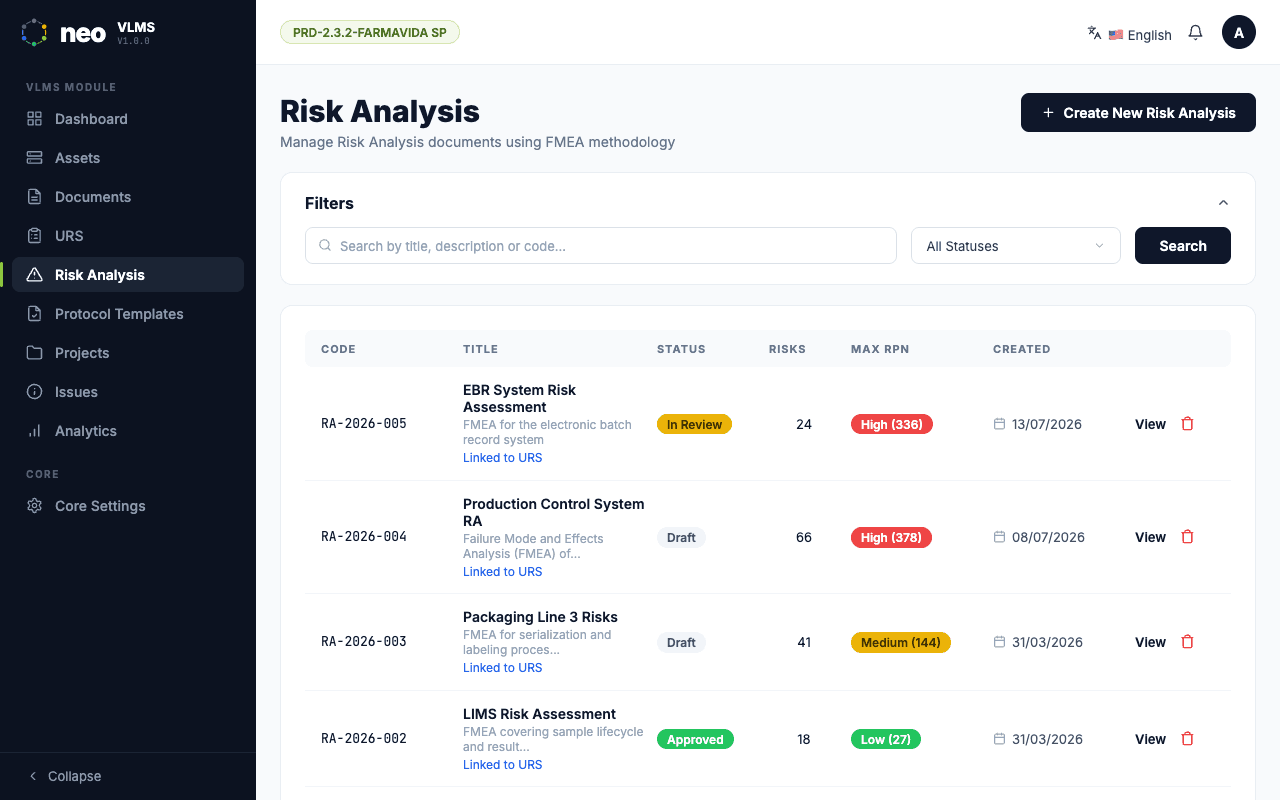The width and height of the screenshot is (1280, 800).
Task: Click the Dashboard grid icon in sidebar
Action: pyautogui.click(x=34, y=119)
